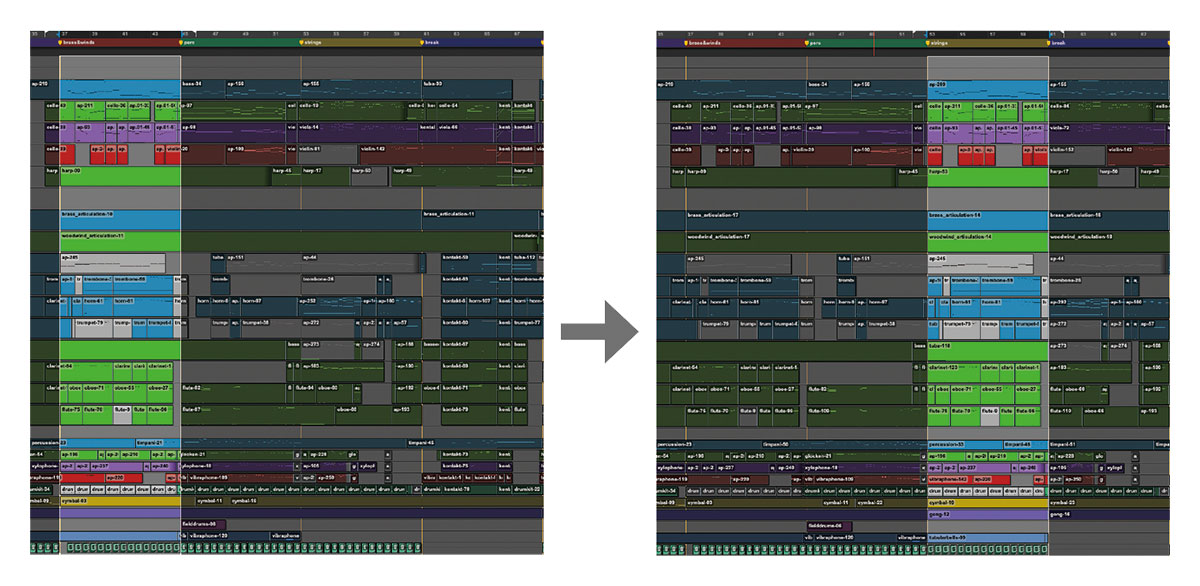Select the woodwind_articulation-14 clip
Screen dimensions: 1200x586
pyautogui.click(x=987, y=241)
